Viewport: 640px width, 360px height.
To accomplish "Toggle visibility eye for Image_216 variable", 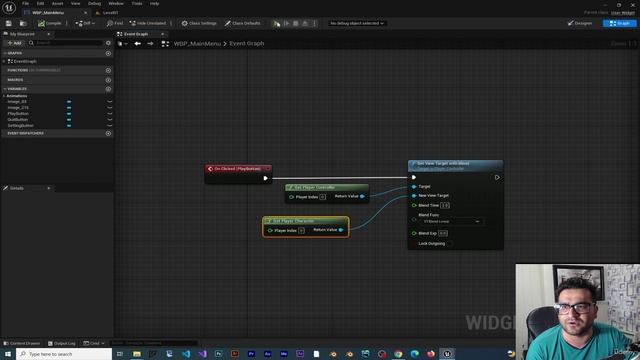I will (109, 108).
